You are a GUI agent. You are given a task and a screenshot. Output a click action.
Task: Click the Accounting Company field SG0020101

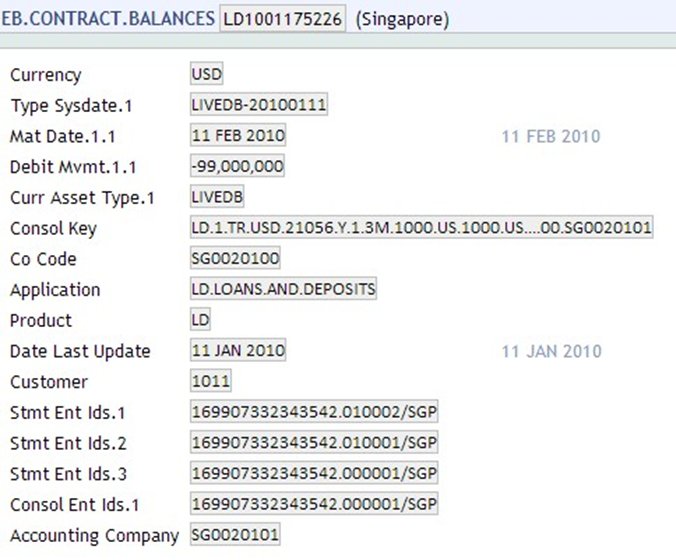click(235, 535)
